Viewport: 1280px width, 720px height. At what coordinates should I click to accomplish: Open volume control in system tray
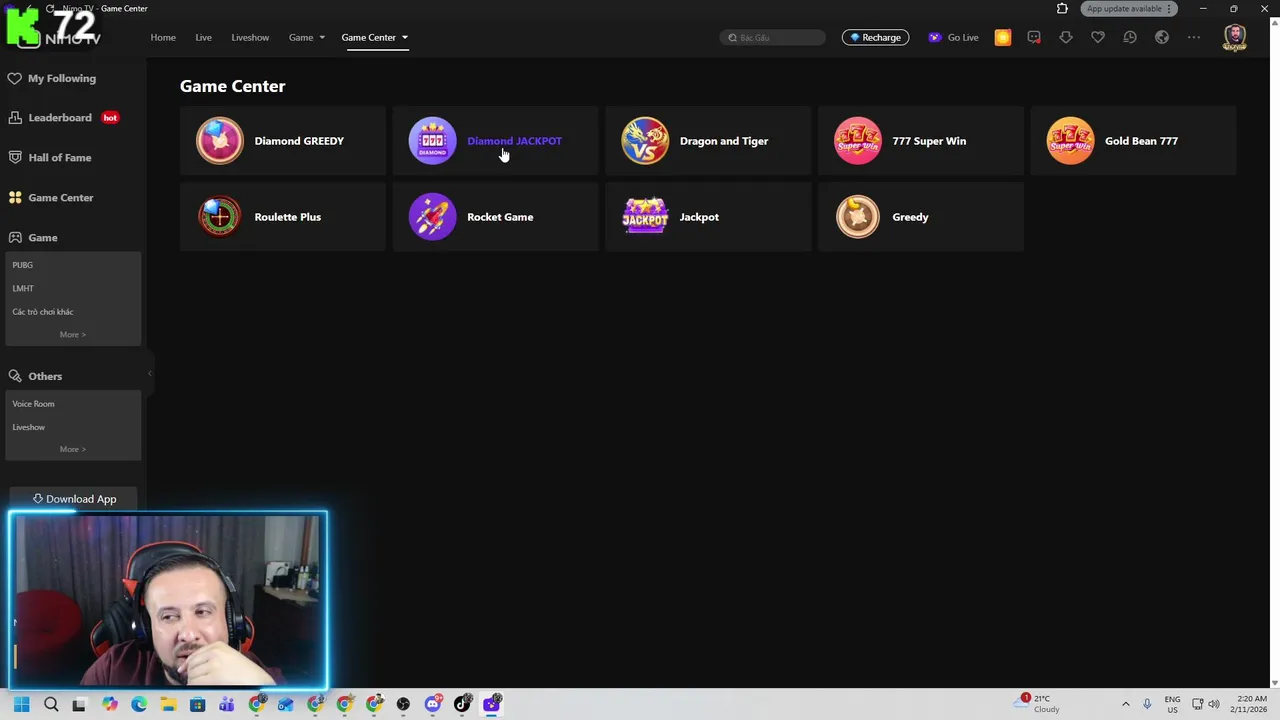1213,704
